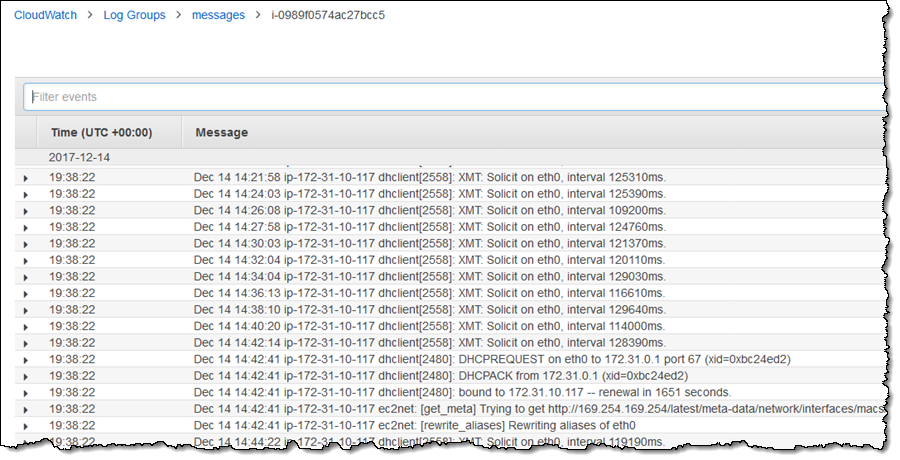This screenshot has width=900, height=460.
Task: Click the Message column header
Action: pyautogui.click(x=221, y=132)
